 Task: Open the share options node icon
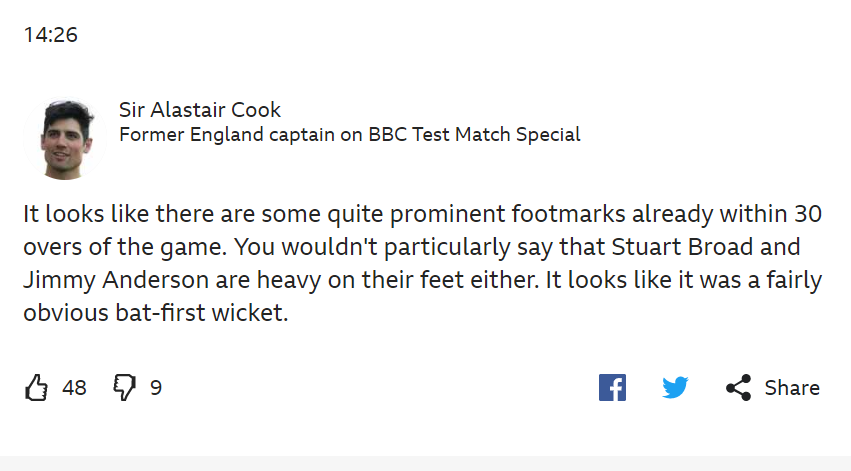(739, 388)
